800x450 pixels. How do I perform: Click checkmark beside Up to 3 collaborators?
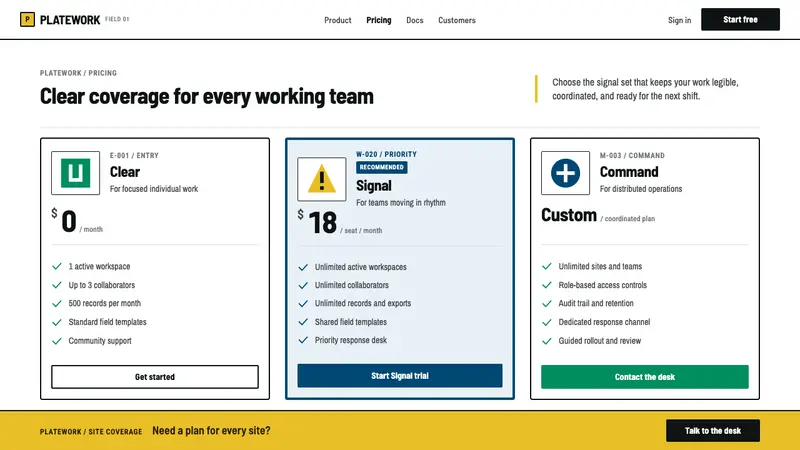coord(57,285)
